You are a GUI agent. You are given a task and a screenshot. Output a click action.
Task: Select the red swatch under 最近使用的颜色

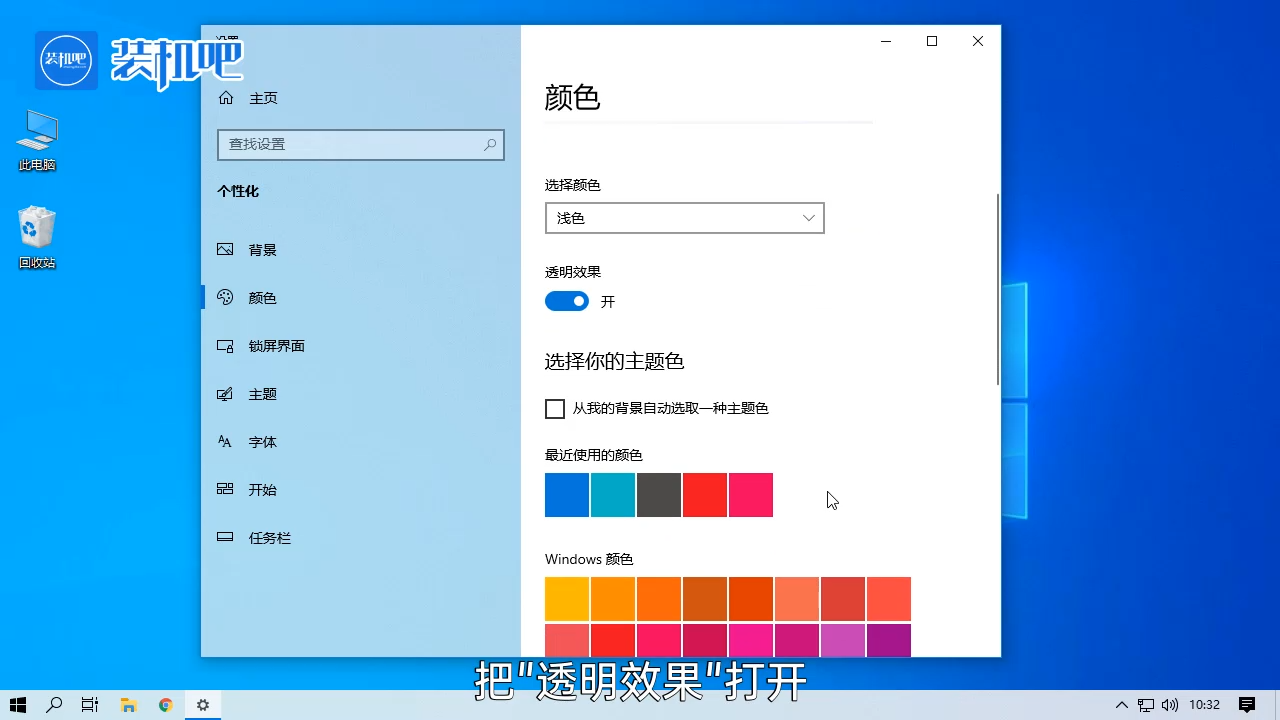(x=704, y=494)
